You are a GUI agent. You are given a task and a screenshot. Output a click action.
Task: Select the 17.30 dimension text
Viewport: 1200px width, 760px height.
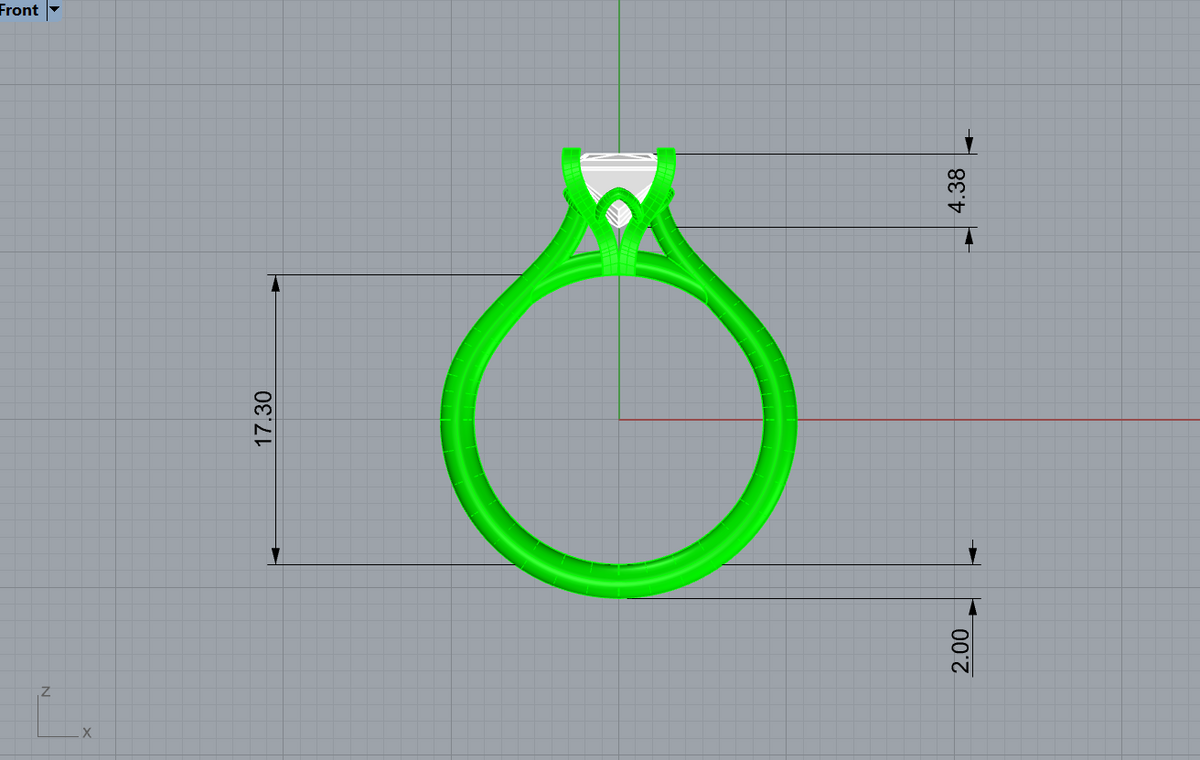pyautogui.click(x=265, y=419)
